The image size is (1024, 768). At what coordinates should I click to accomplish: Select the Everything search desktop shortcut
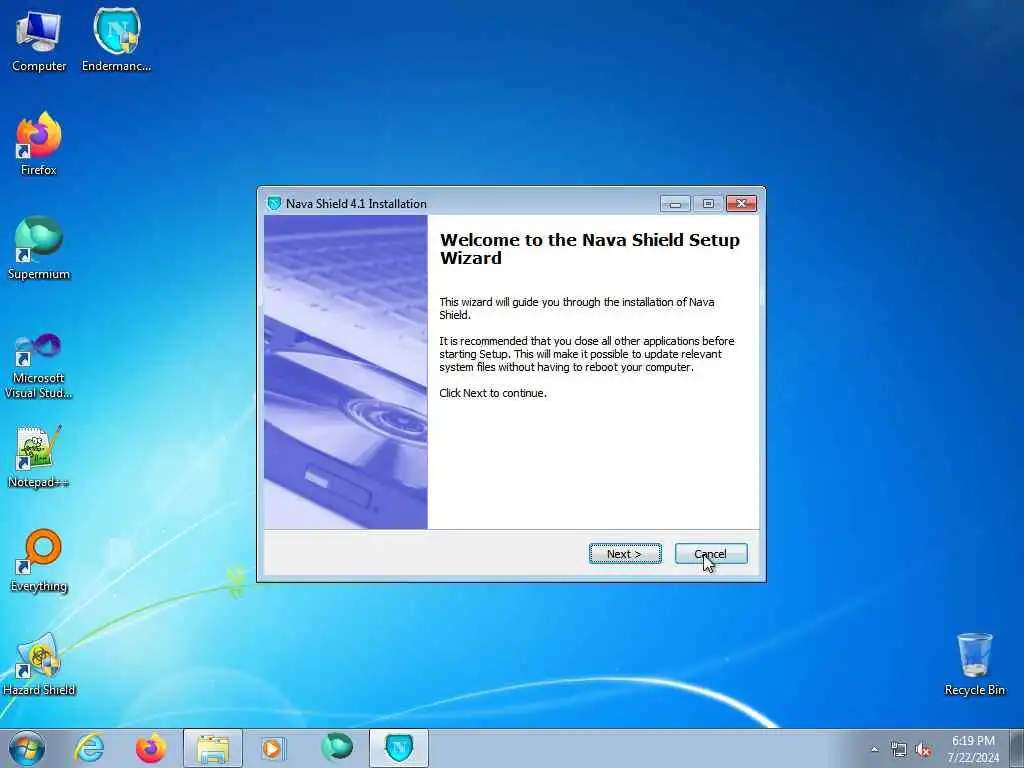[39, 560]
